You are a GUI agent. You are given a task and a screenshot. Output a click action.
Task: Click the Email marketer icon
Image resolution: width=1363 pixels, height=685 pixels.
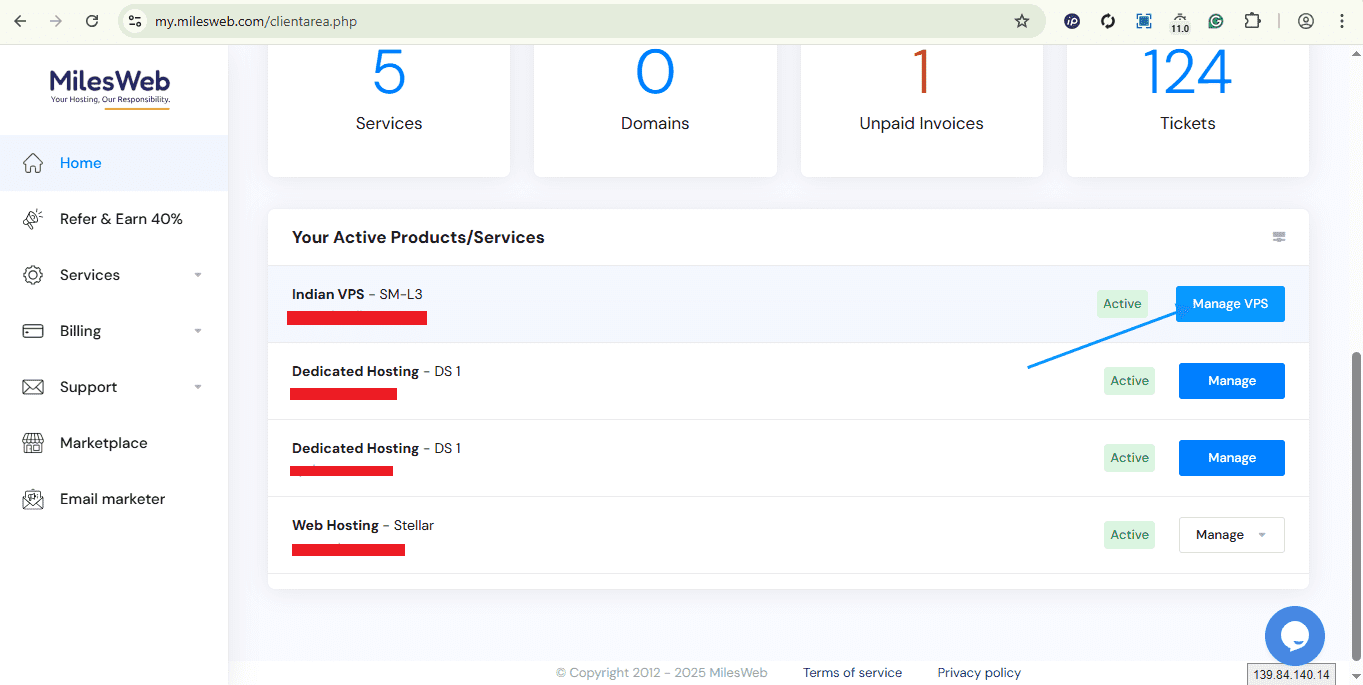tap(33, 499)
